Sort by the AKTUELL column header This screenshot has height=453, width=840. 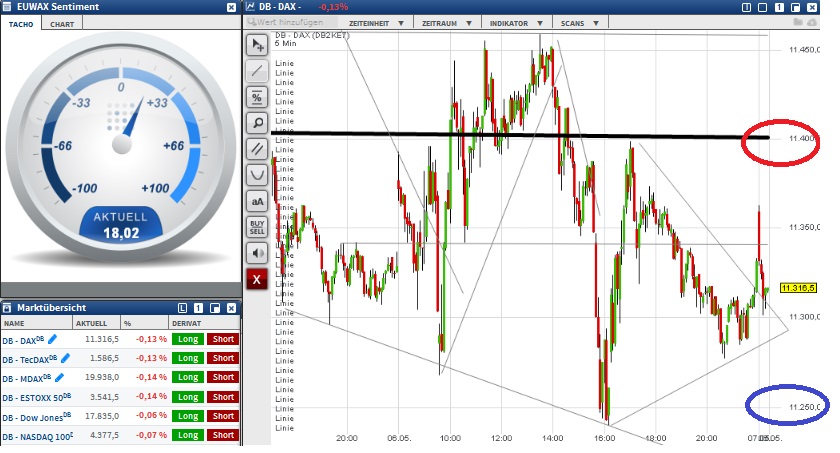tap(96, 323)
